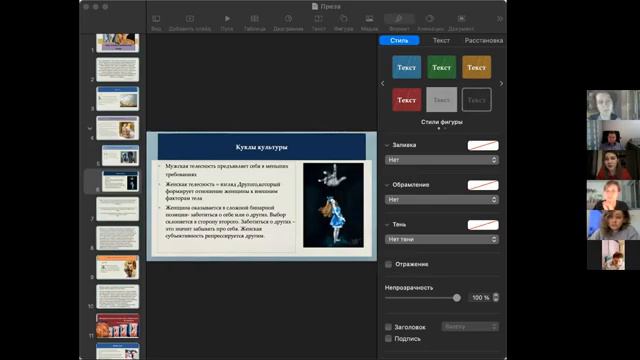This screenshot has width=640, height=360.
Task: Click the slide title Куклы культуры
Action: coord(262,147)
